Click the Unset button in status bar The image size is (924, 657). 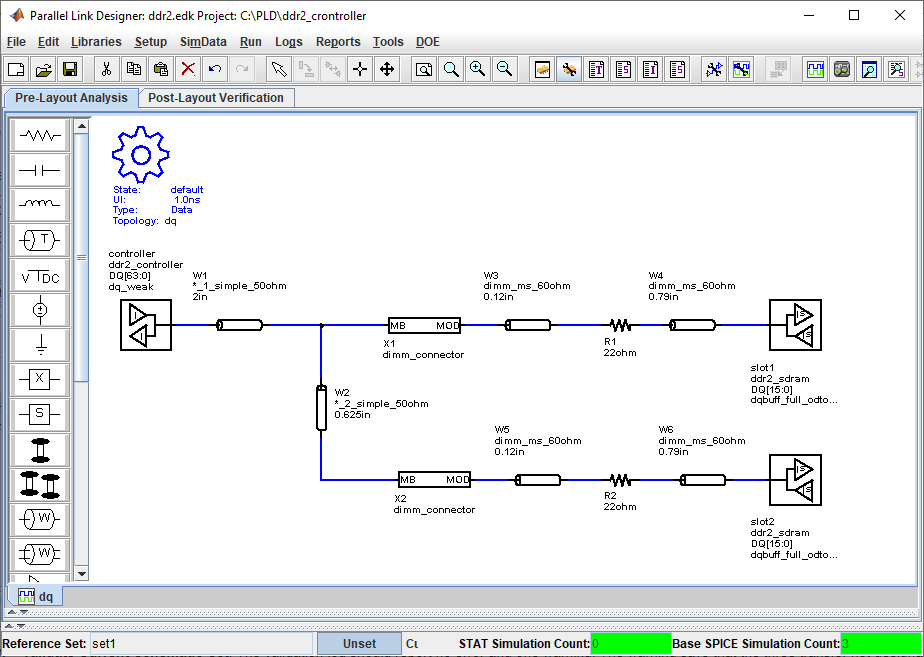point(359,643)
